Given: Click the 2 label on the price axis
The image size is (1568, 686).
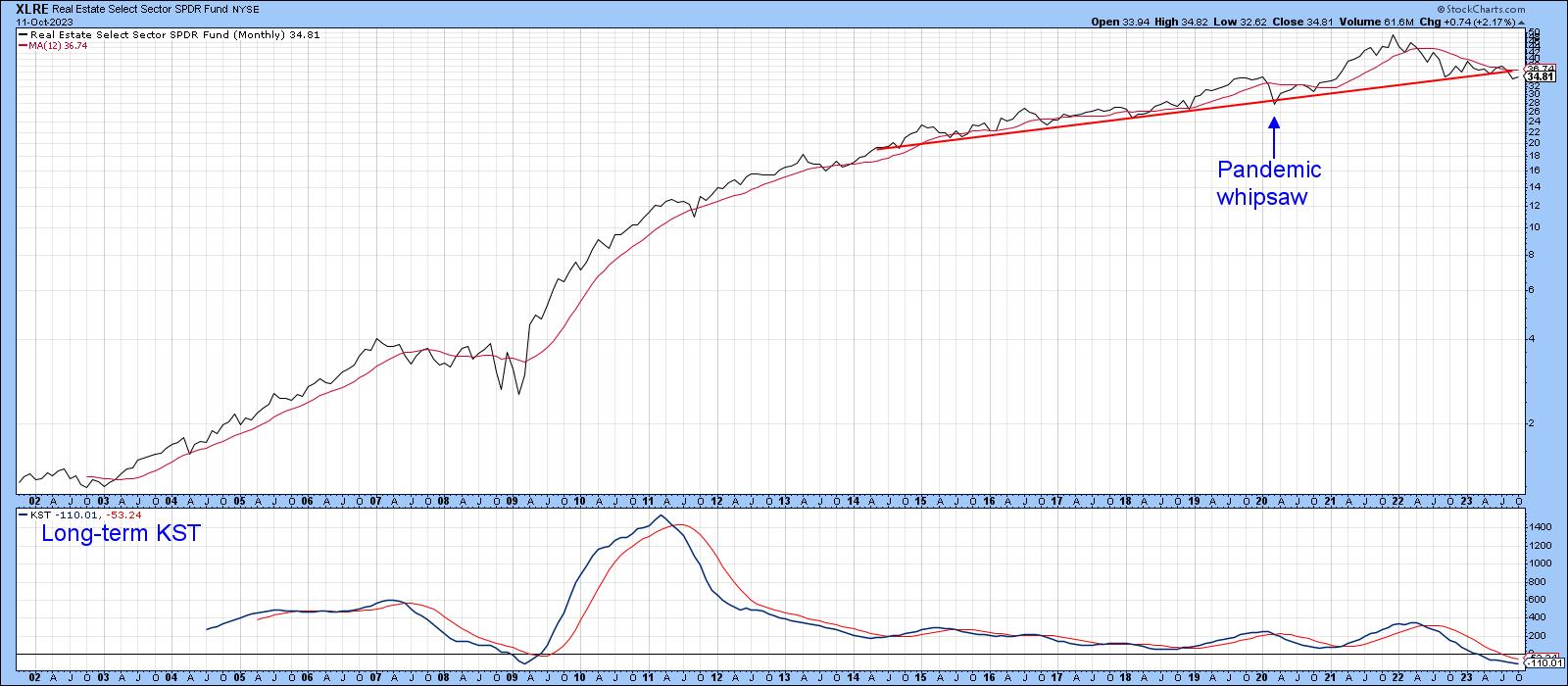Looking at the screenshot, I should [x=1532, y=423].
